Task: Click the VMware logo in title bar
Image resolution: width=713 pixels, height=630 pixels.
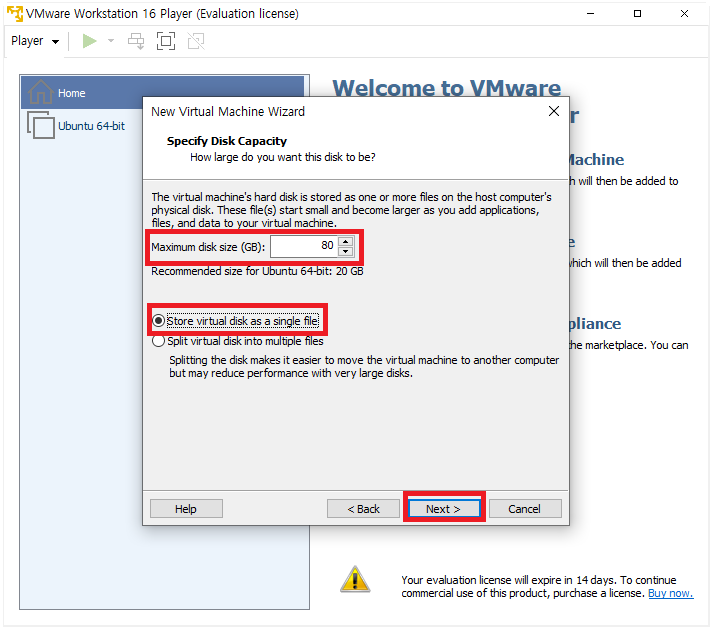Action: click(15, 13)
